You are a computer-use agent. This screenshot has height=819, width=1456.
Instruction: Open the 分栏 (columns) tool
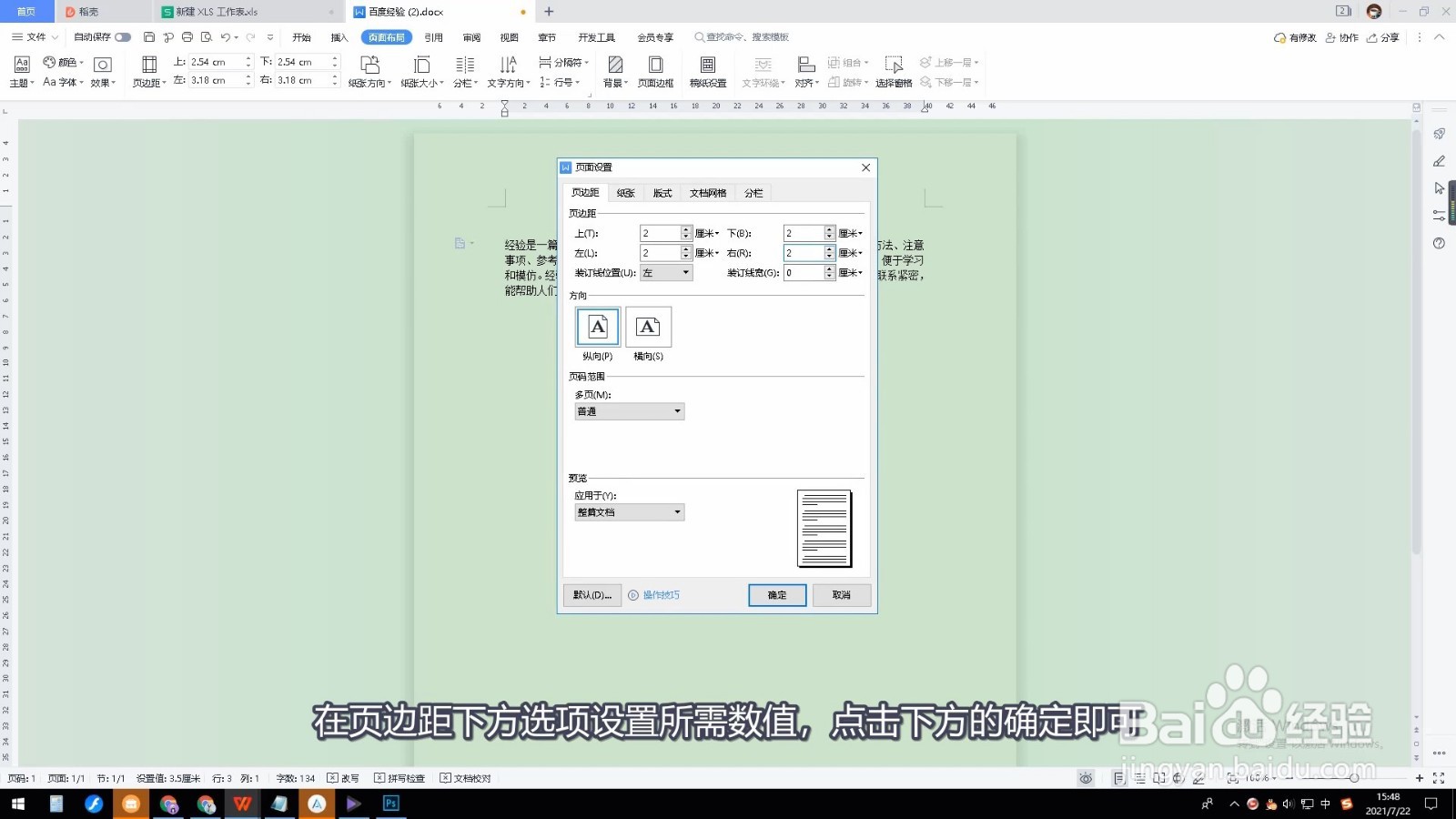click(x=464, y=72)
